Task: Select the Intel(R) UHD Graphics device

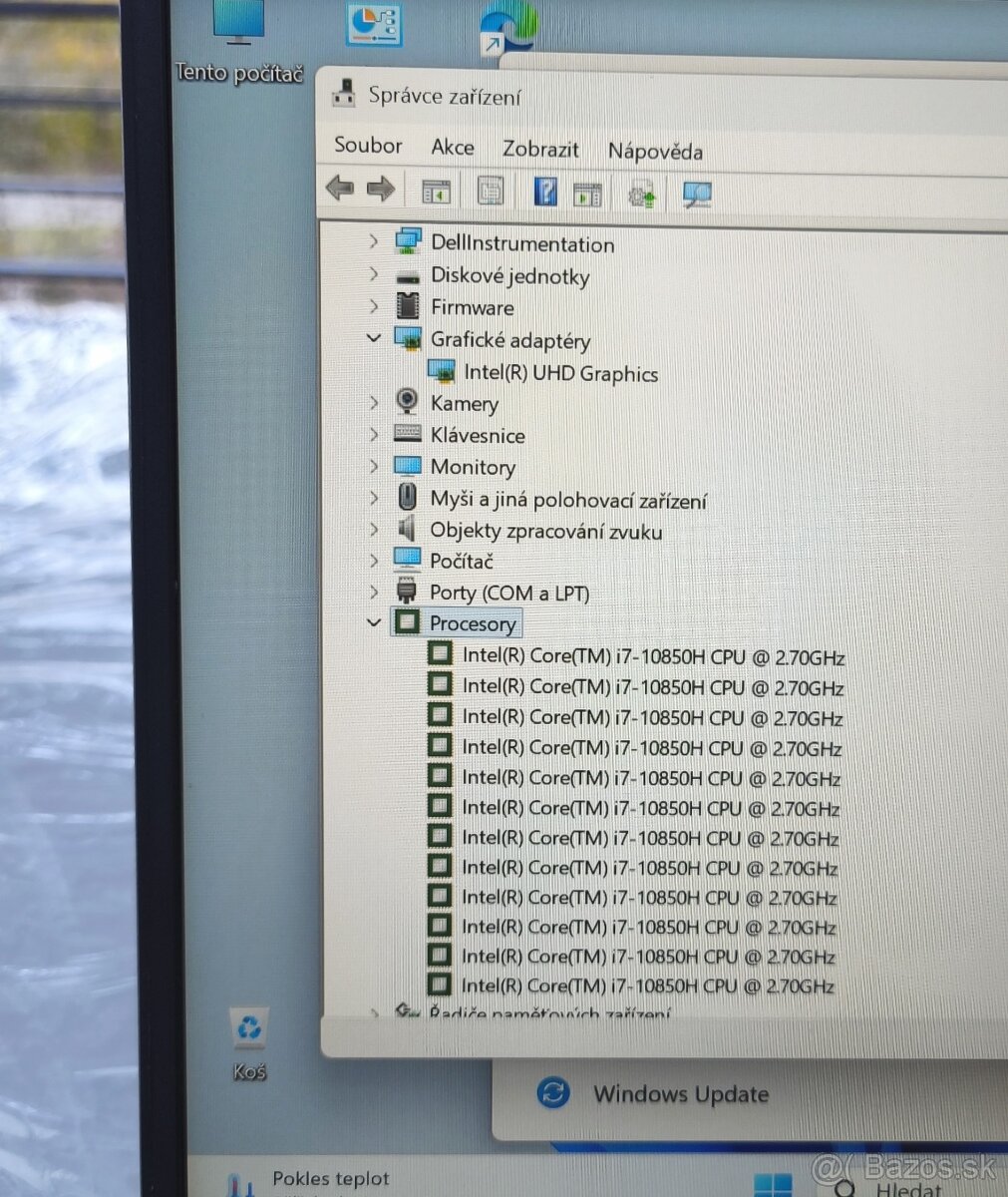Action: [560, 374]
